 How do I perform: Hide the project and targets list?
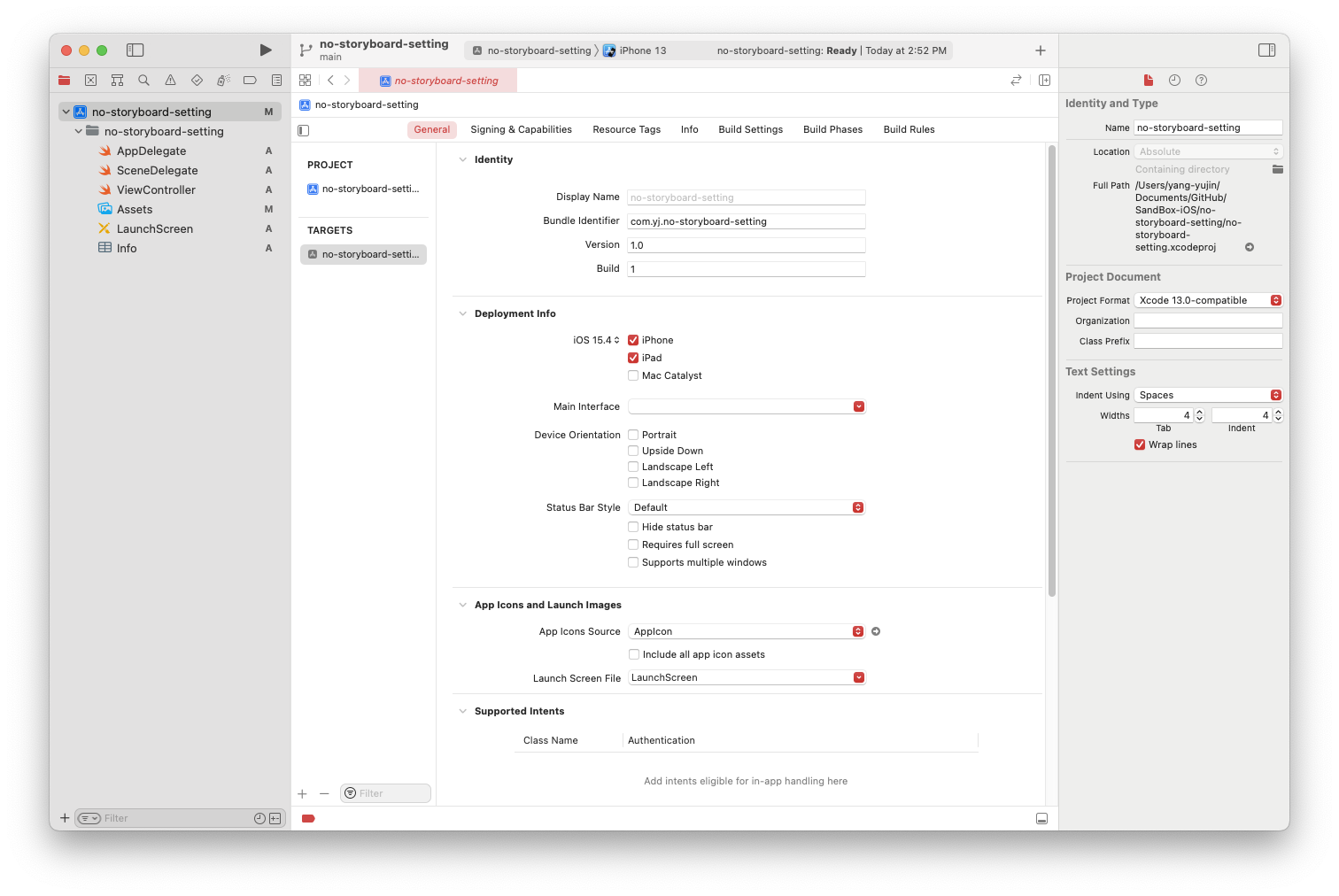304,130
